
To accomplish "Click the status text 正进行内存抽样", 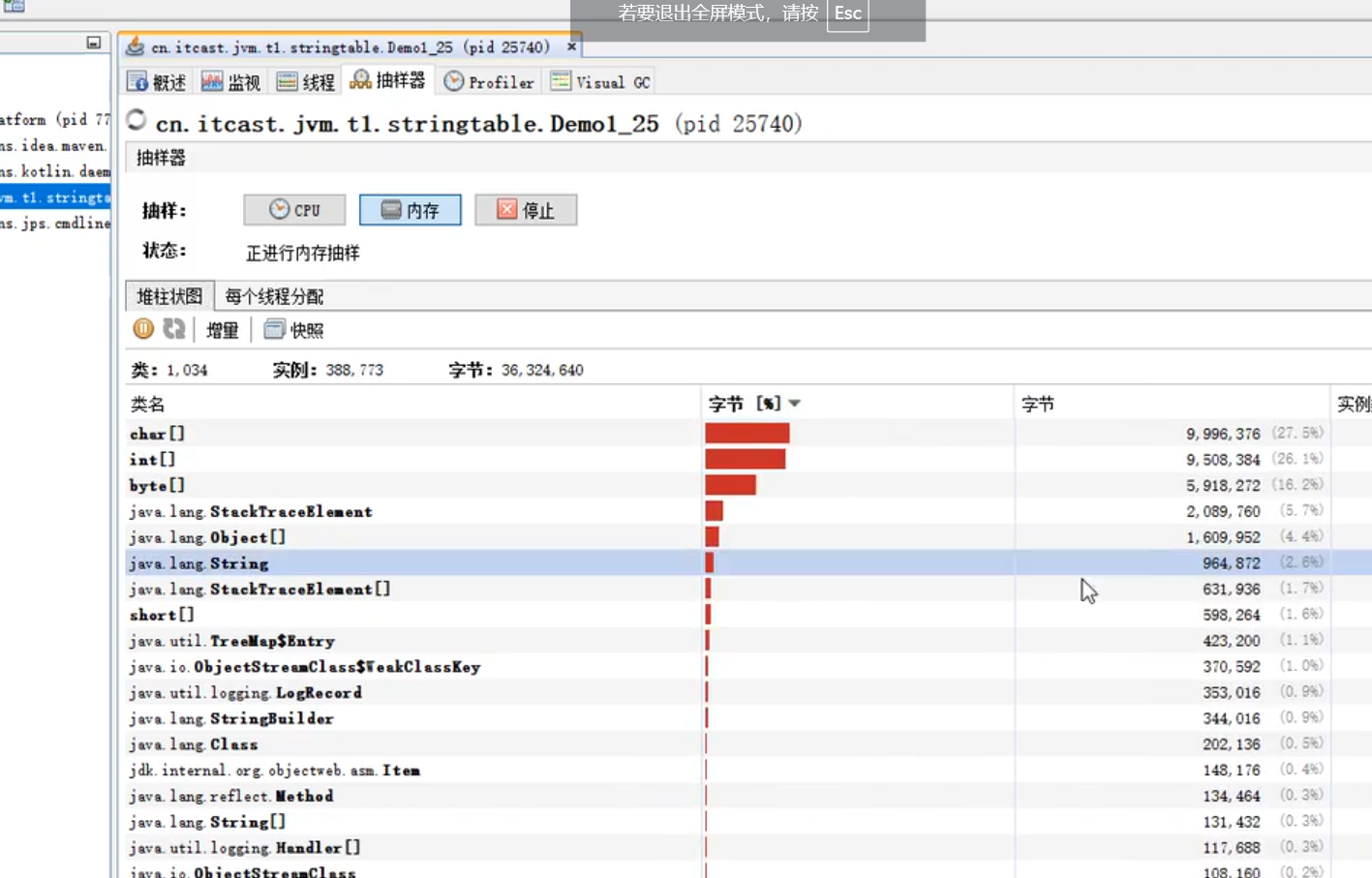I will [302, 253].
